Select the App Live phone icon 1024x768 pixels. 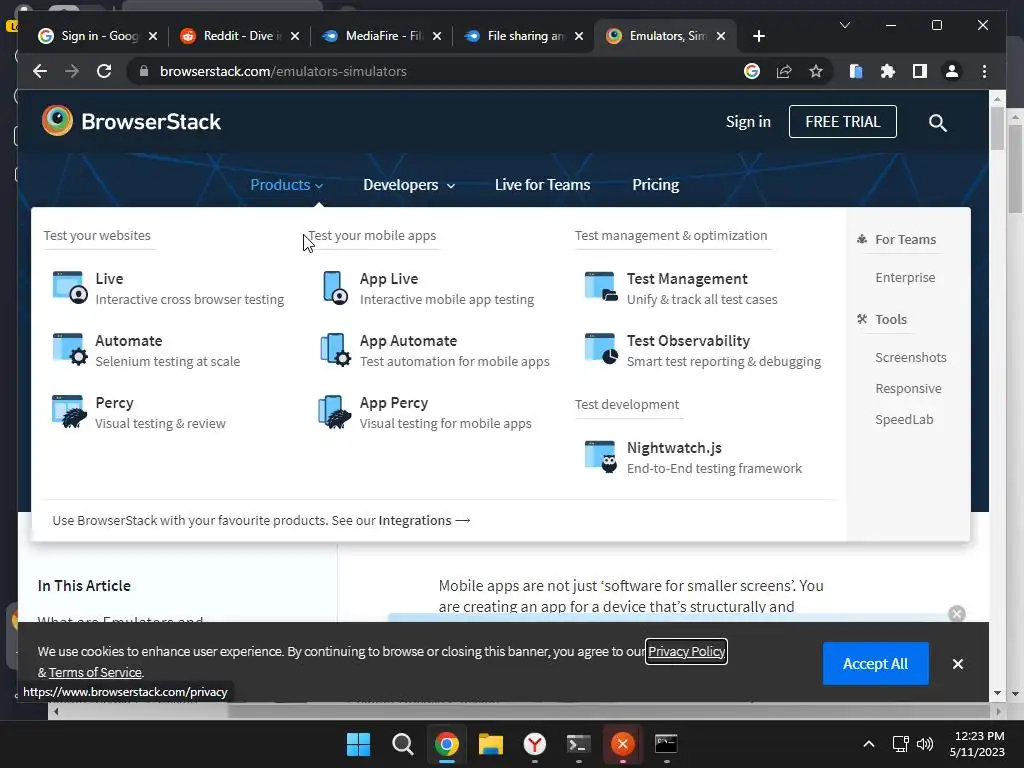(x=335, y=288)
